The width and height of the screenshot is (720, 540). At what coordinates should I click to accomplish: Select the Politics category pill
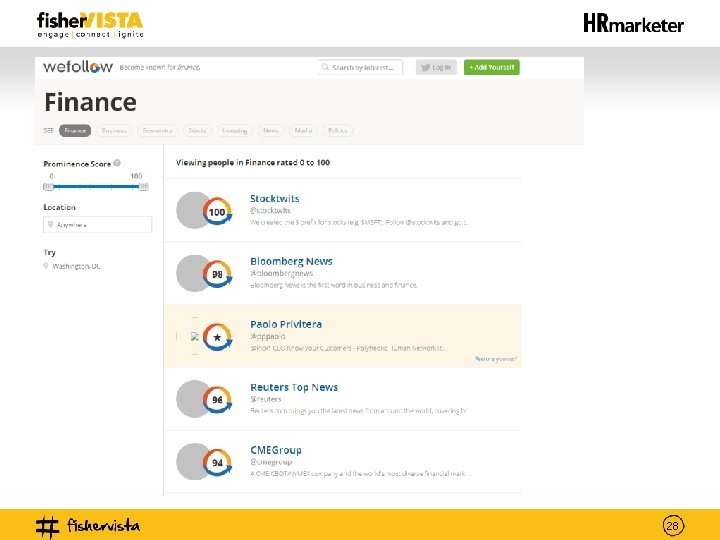coord(338,130)
